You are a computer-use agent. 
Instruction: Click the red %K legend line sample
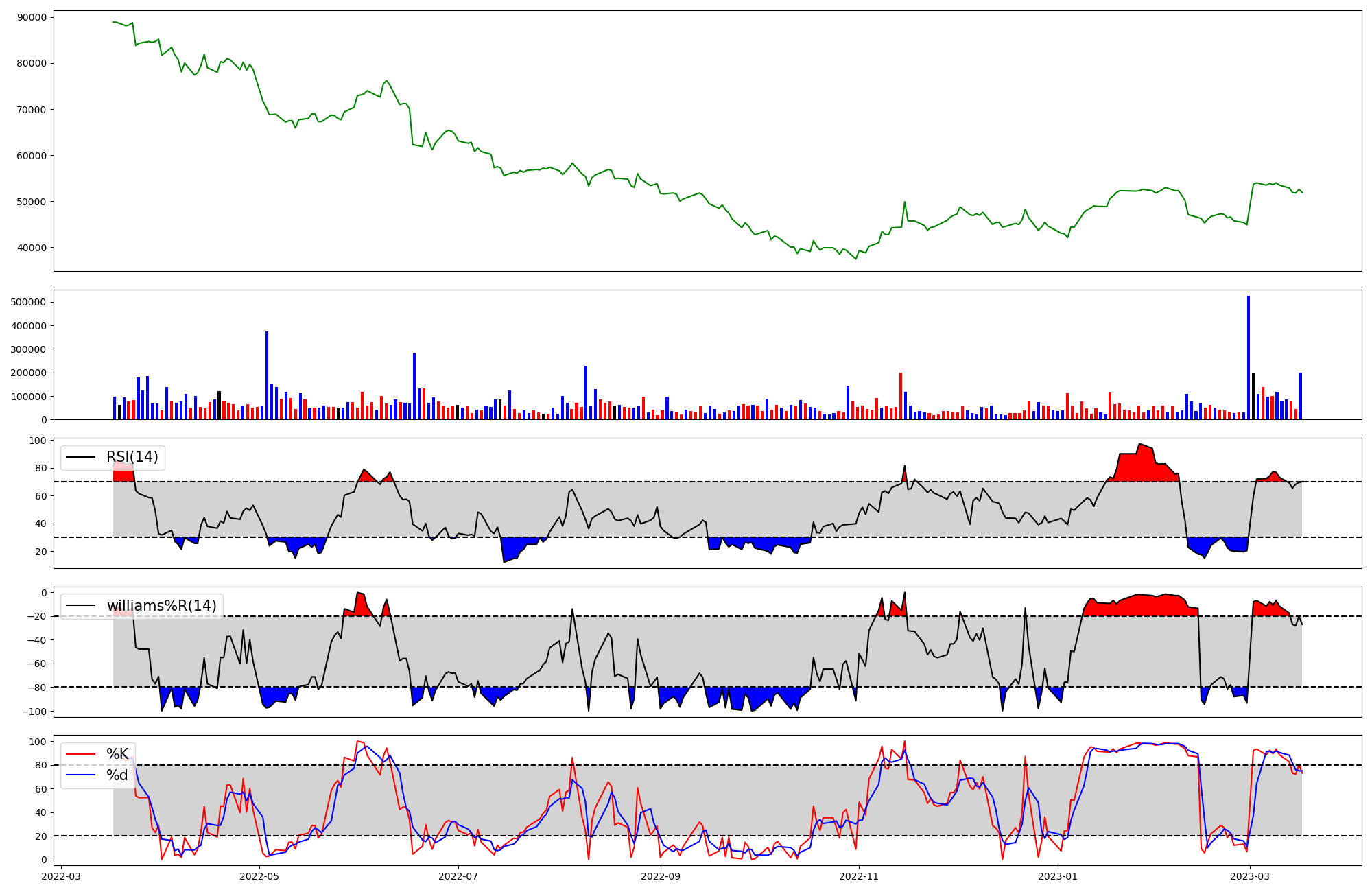coord(80,754)
